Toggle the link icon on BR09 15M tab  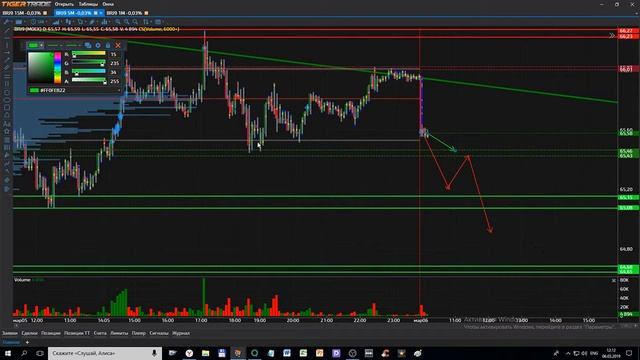[45, 13]
